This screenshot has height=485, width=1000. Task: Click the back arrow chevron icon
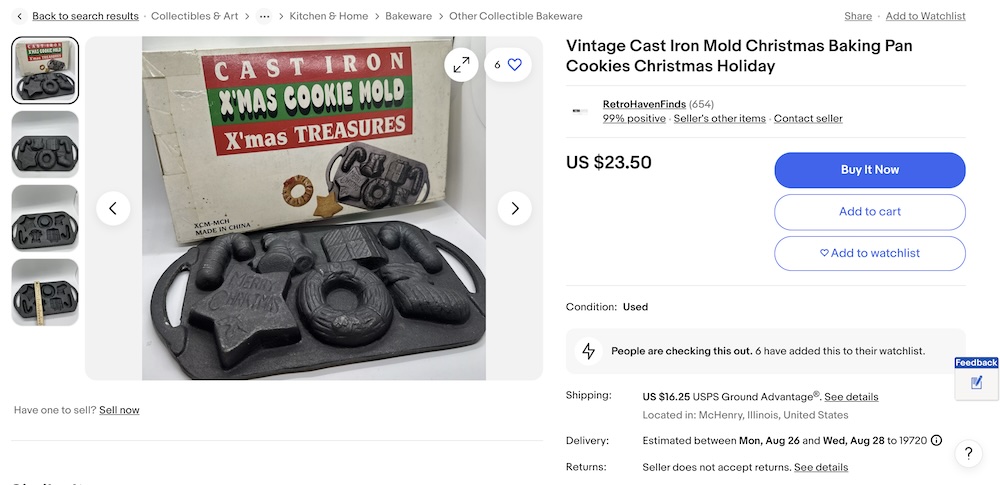point(19,16)
